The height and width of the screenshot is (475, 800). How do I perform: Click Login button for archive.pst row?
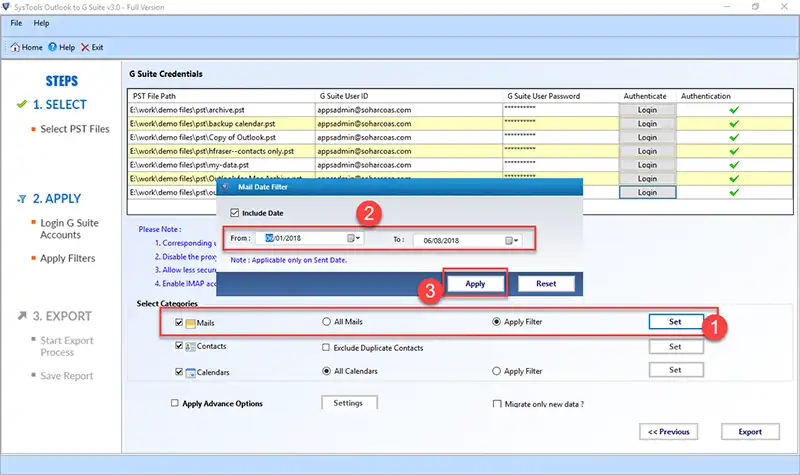tap(647, 110)
